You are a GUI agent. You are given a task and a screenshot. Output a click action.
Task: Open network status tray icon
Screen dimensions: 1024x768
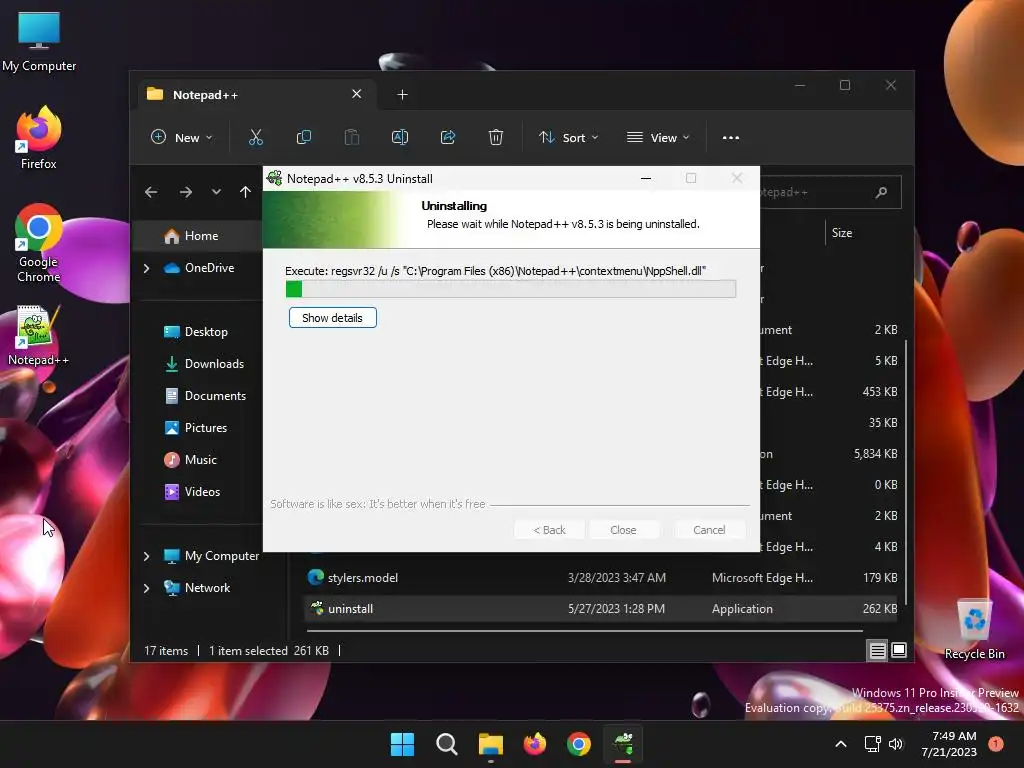pyautogui.click(x=872, y=744)
